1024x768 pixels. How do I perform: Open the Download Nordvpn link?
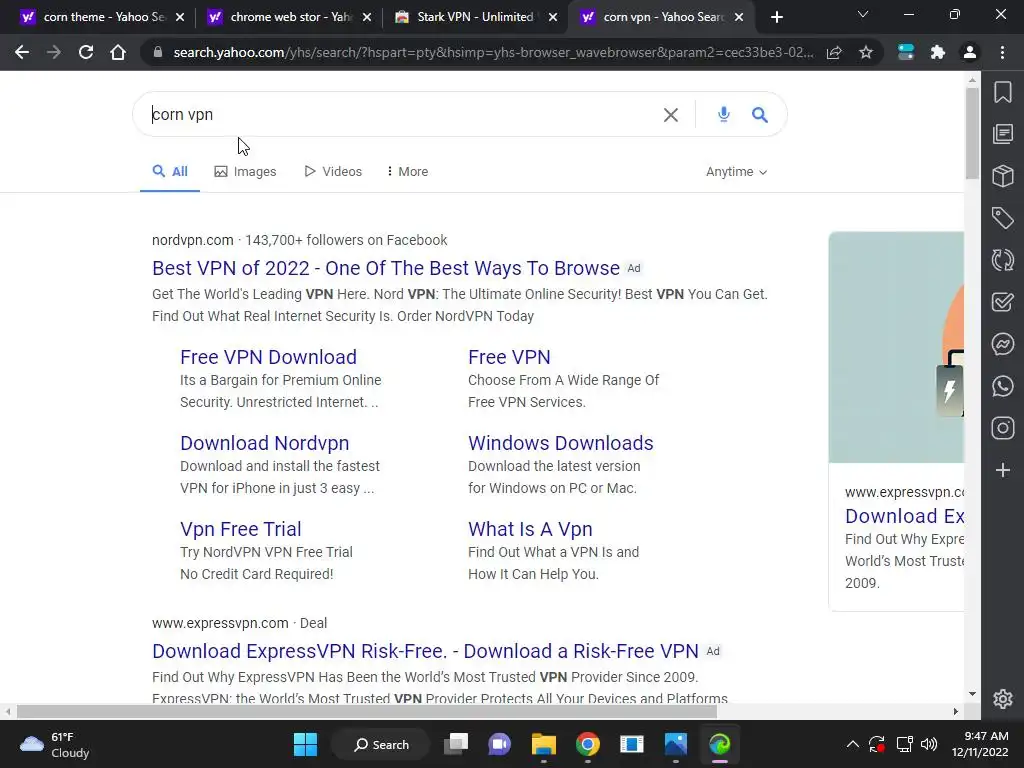(x=264, y=443)
